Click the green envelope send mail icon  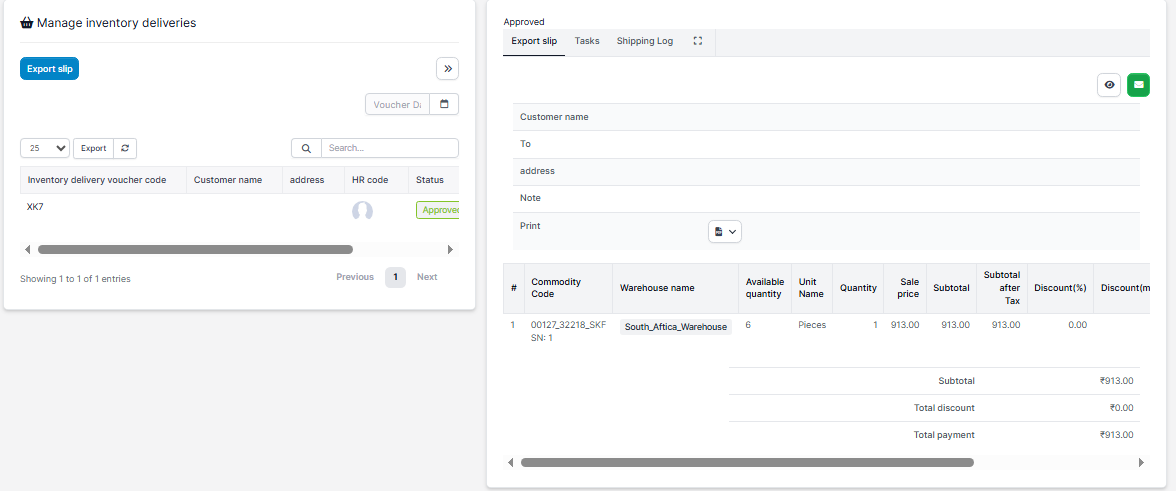pos(1138,85)
